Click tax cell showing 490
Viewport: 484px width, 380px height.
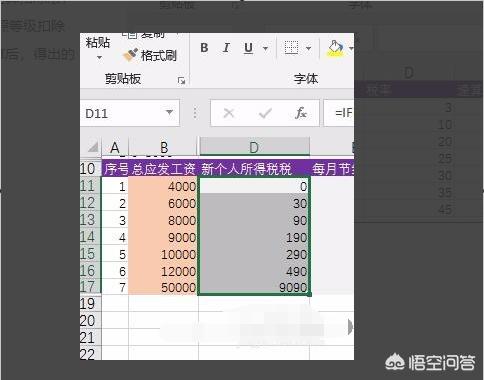click(254, 271)
